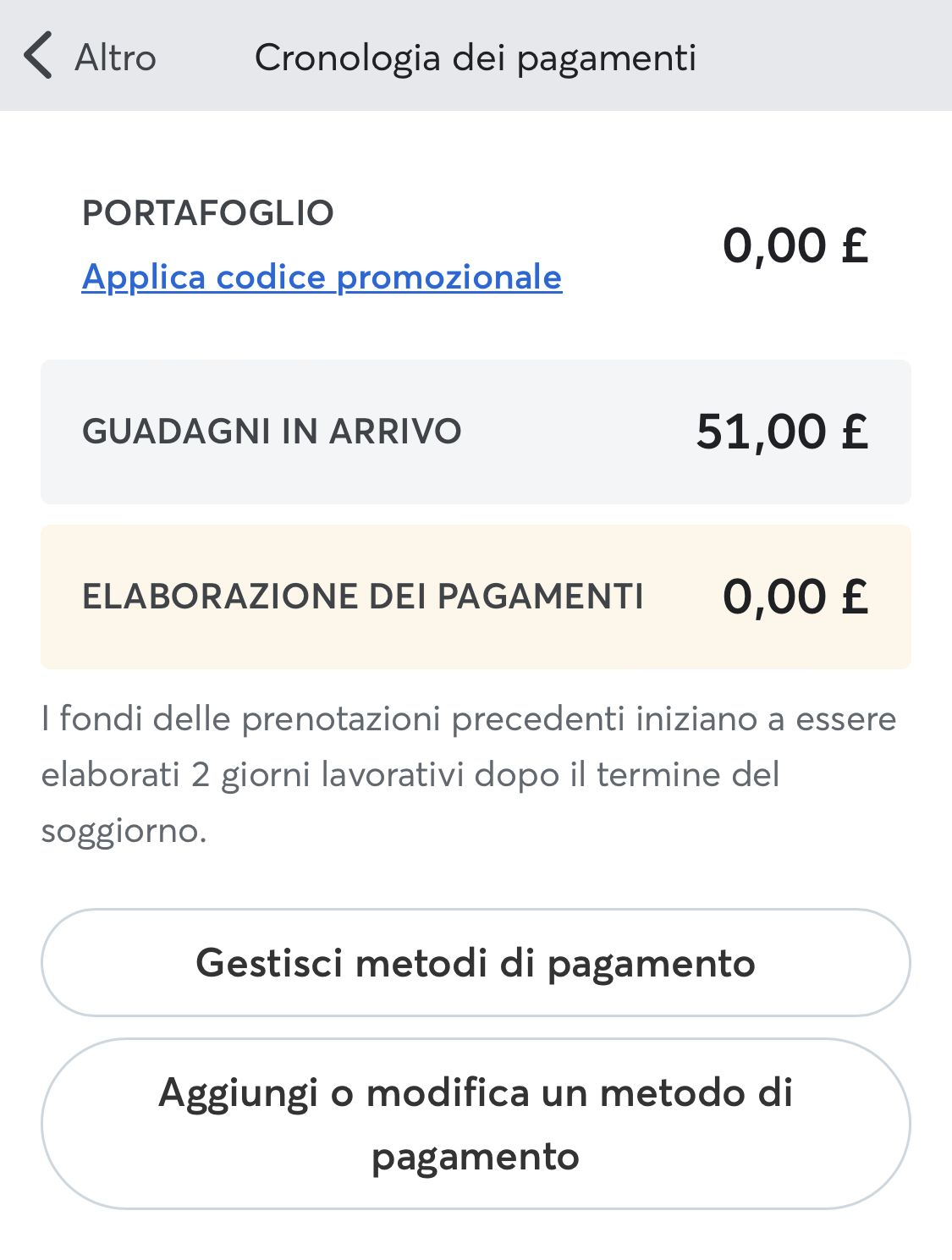Click the word "soggiorno." ending the note
Screen dimensions: 952x1260
tap(124, 831)
